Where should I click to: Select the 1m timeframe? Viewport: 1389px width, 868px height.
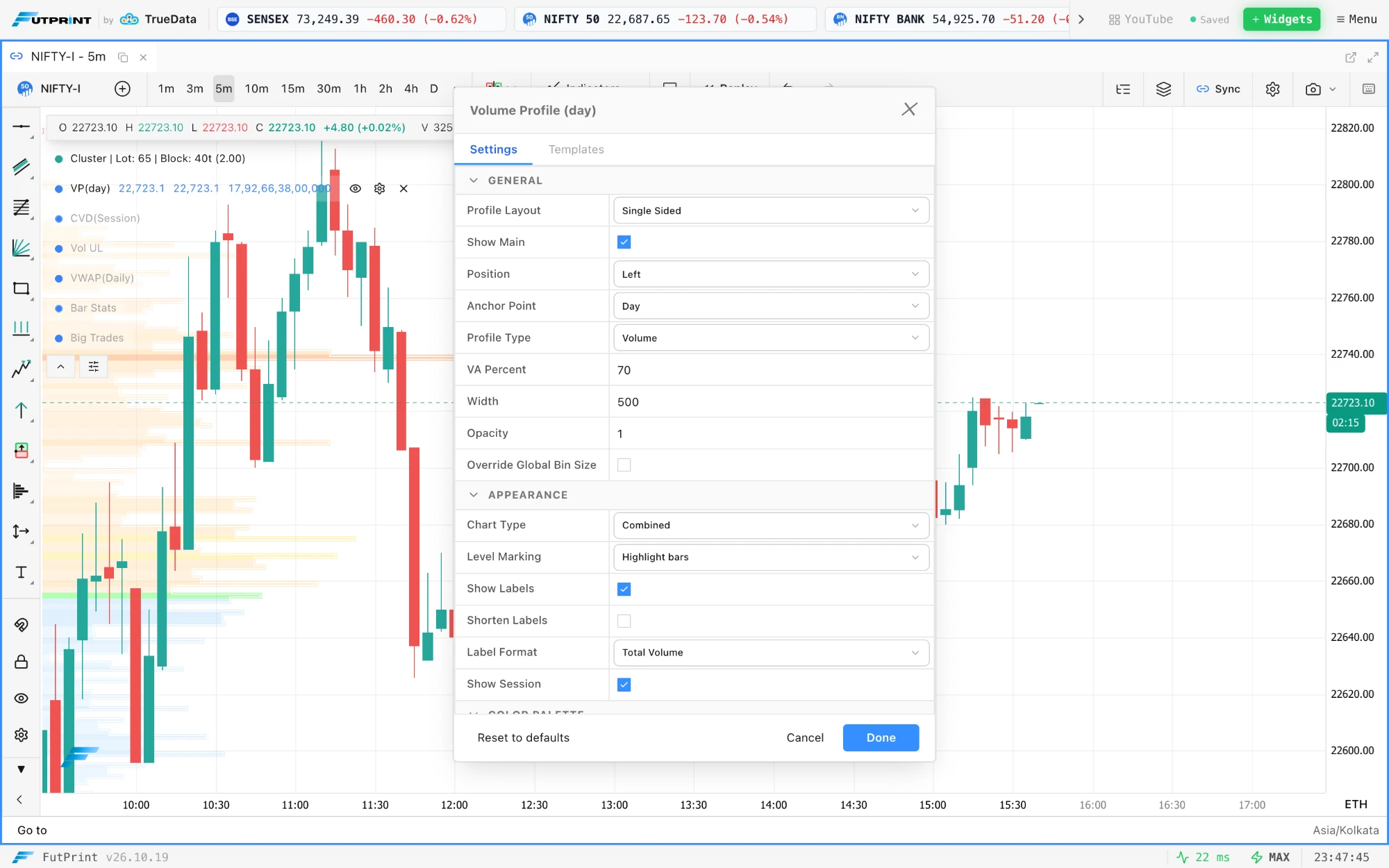tap(166, 89)
